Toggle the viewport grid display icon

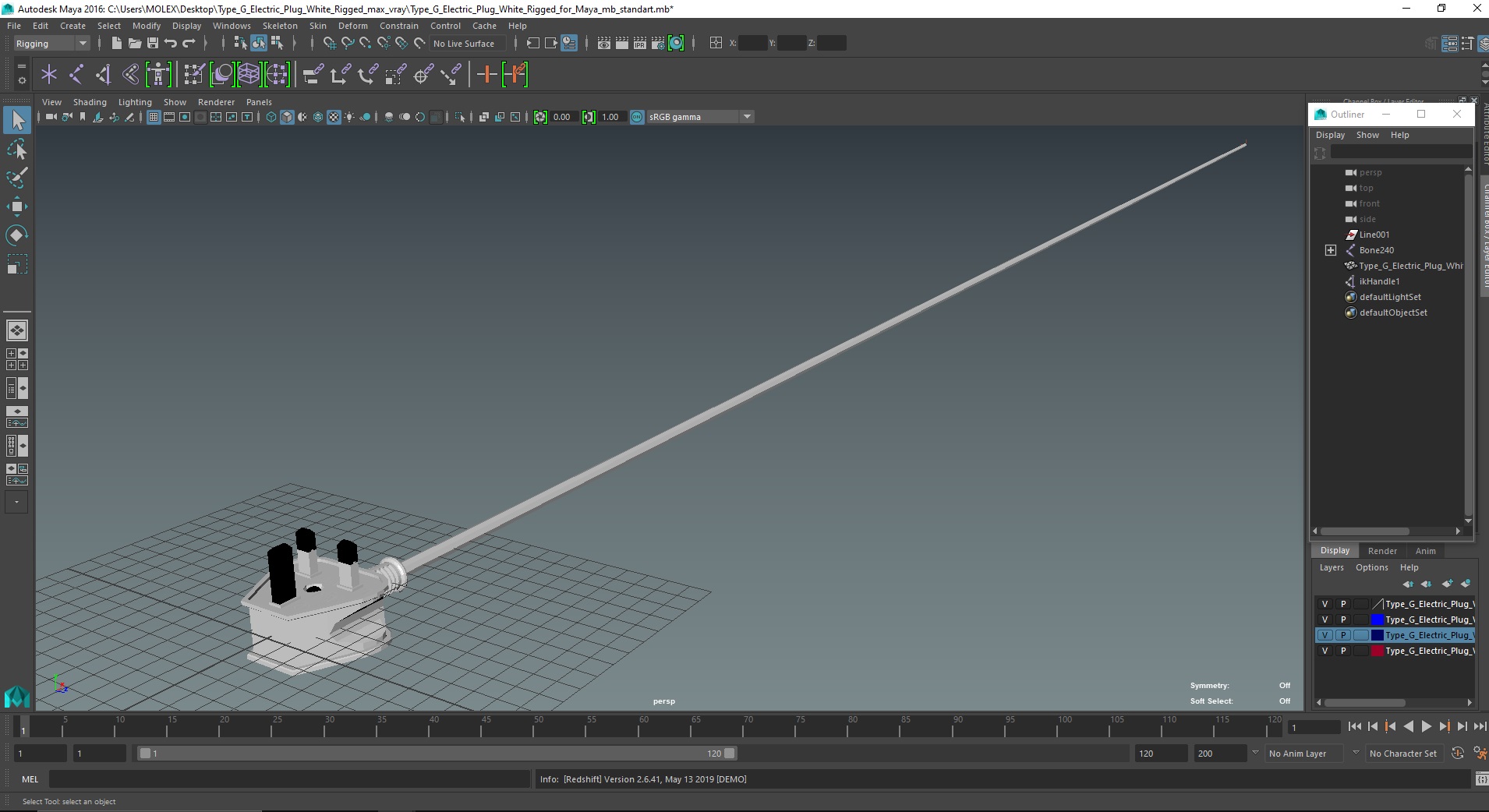point(154,117)
